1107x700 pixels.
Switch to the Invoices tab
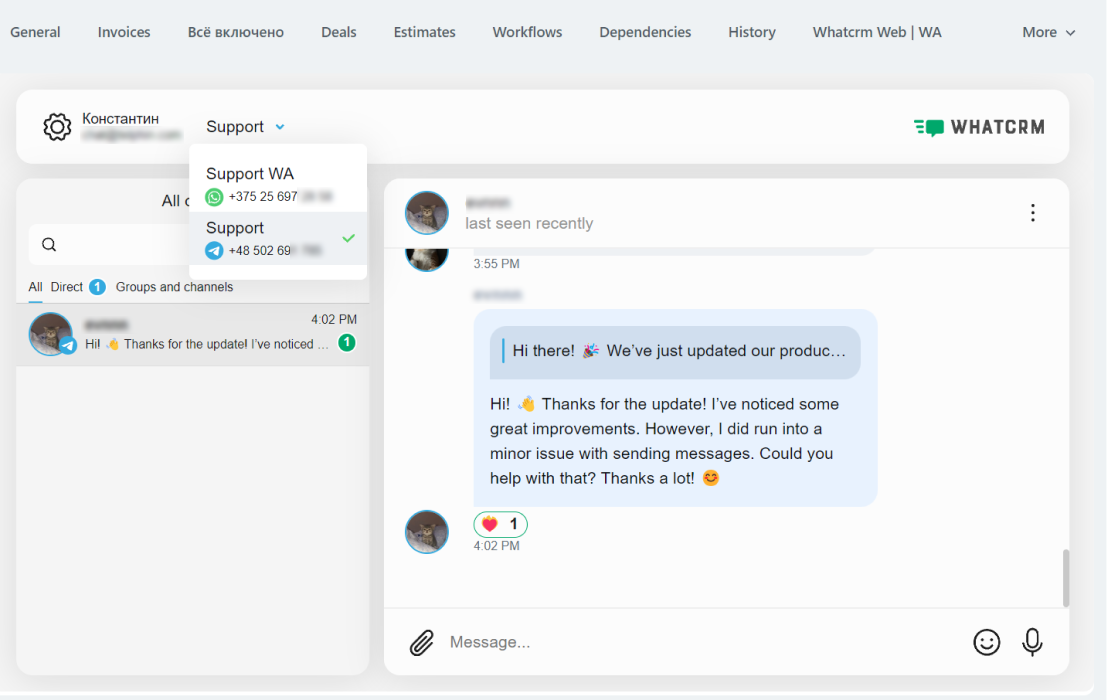(124, 32)
